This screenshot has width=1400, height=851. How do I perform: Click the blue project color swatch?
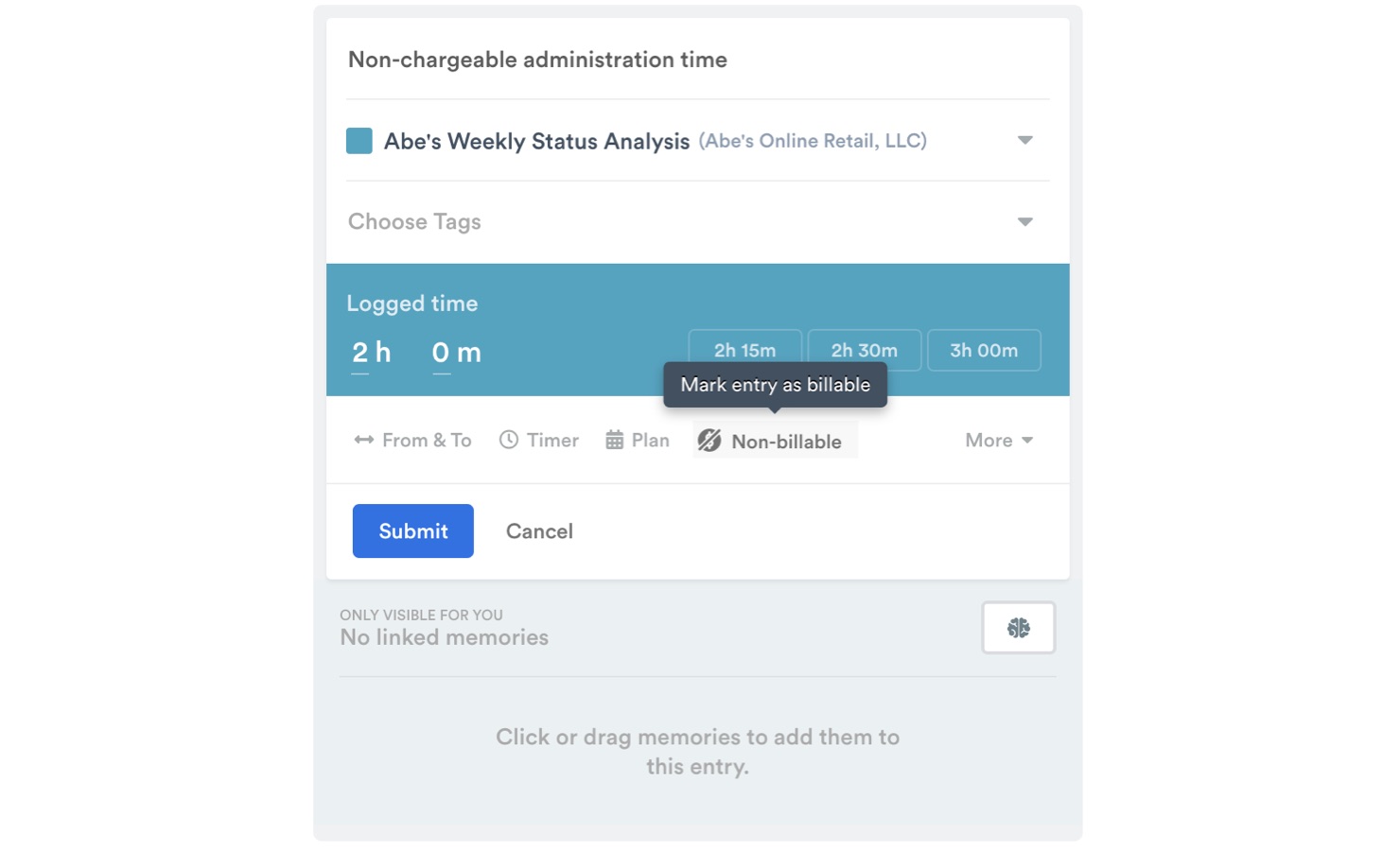tap(359, 141)
